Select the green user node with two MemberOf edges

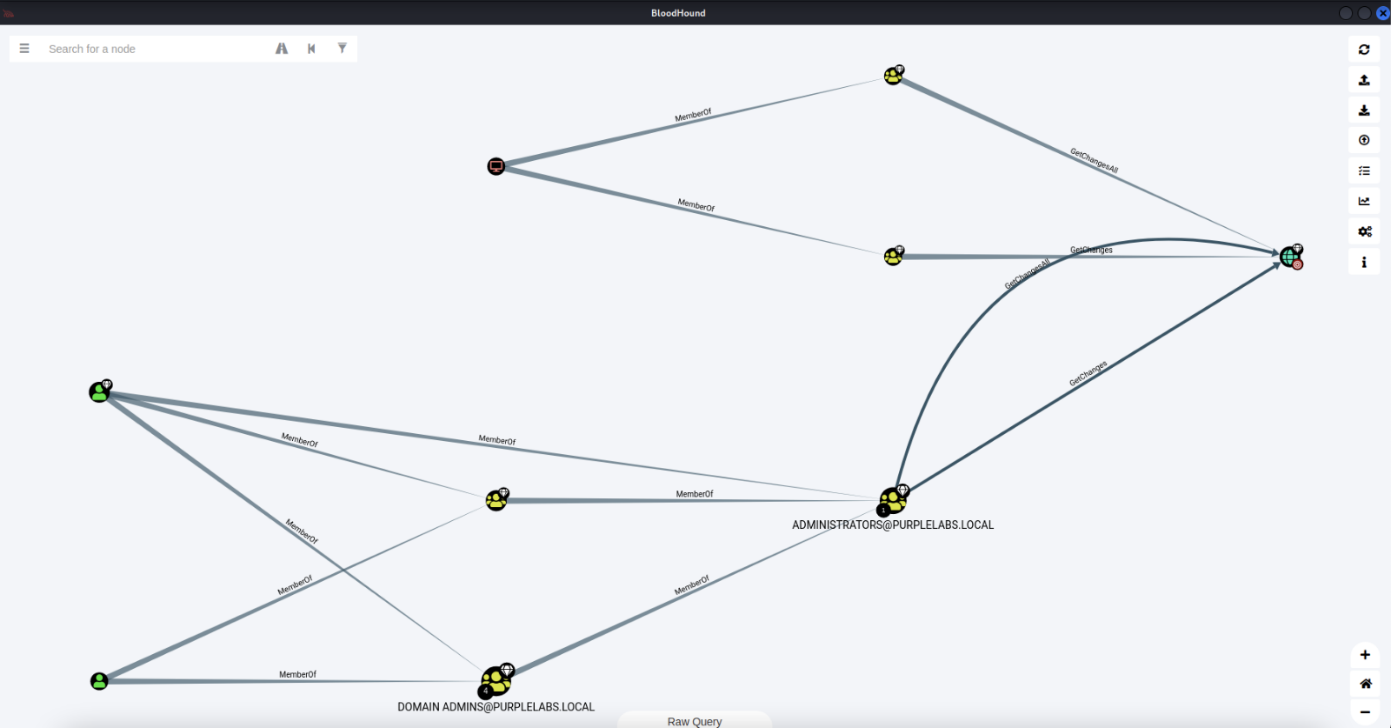[x=99, y=681]
